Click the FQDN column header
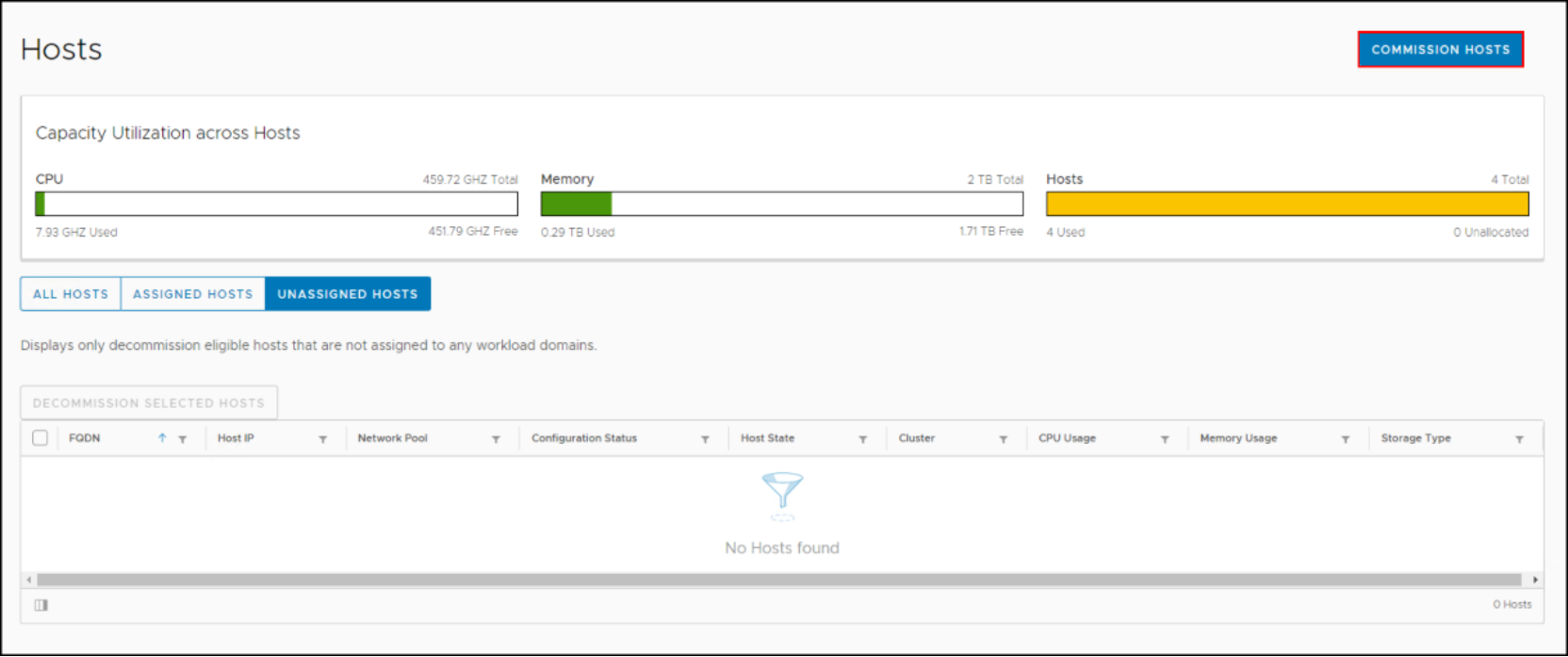Viewport: 1568px width, 657px height. tap(85, 438)
